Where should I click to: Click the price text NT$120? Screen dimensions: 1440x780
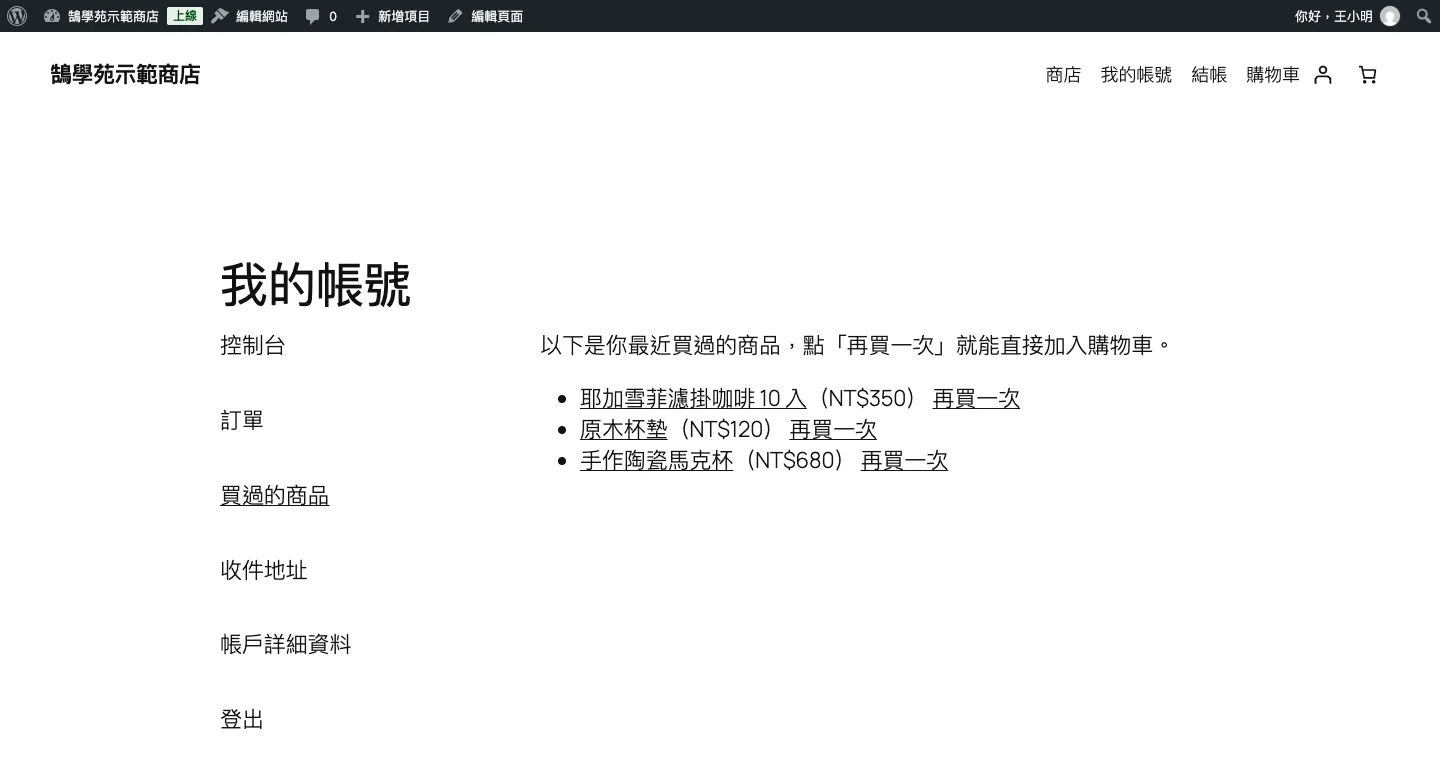[724, 429]
